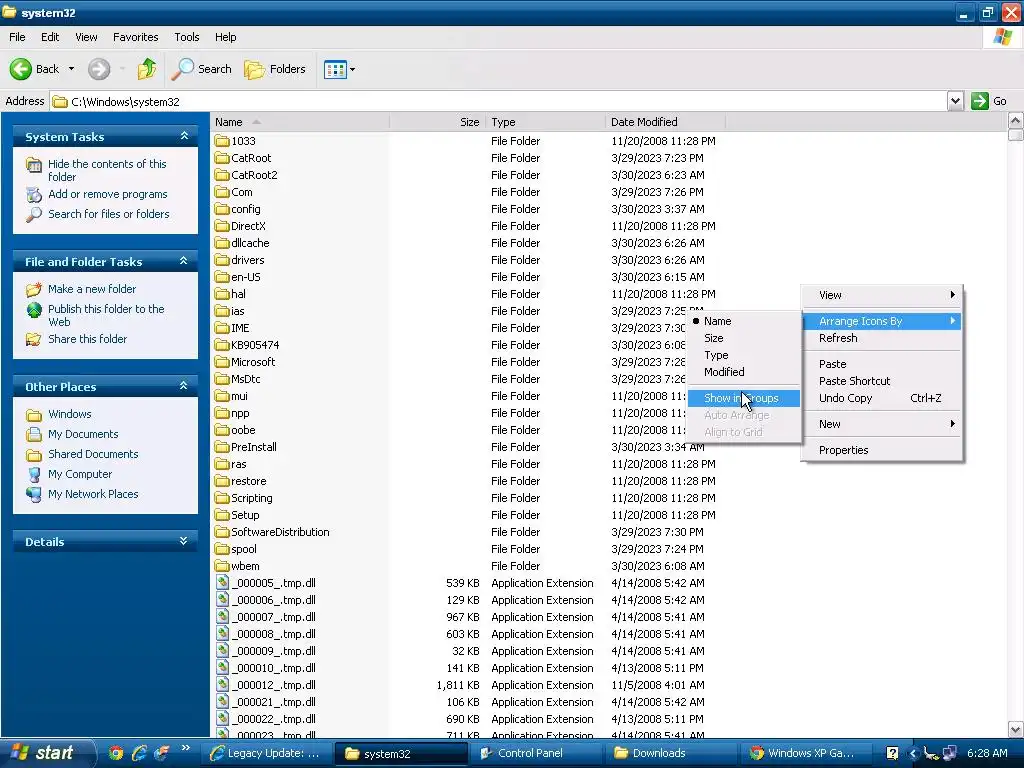
Task: Click scrollbar down arrow in file list
Action: coord(1016,729)
